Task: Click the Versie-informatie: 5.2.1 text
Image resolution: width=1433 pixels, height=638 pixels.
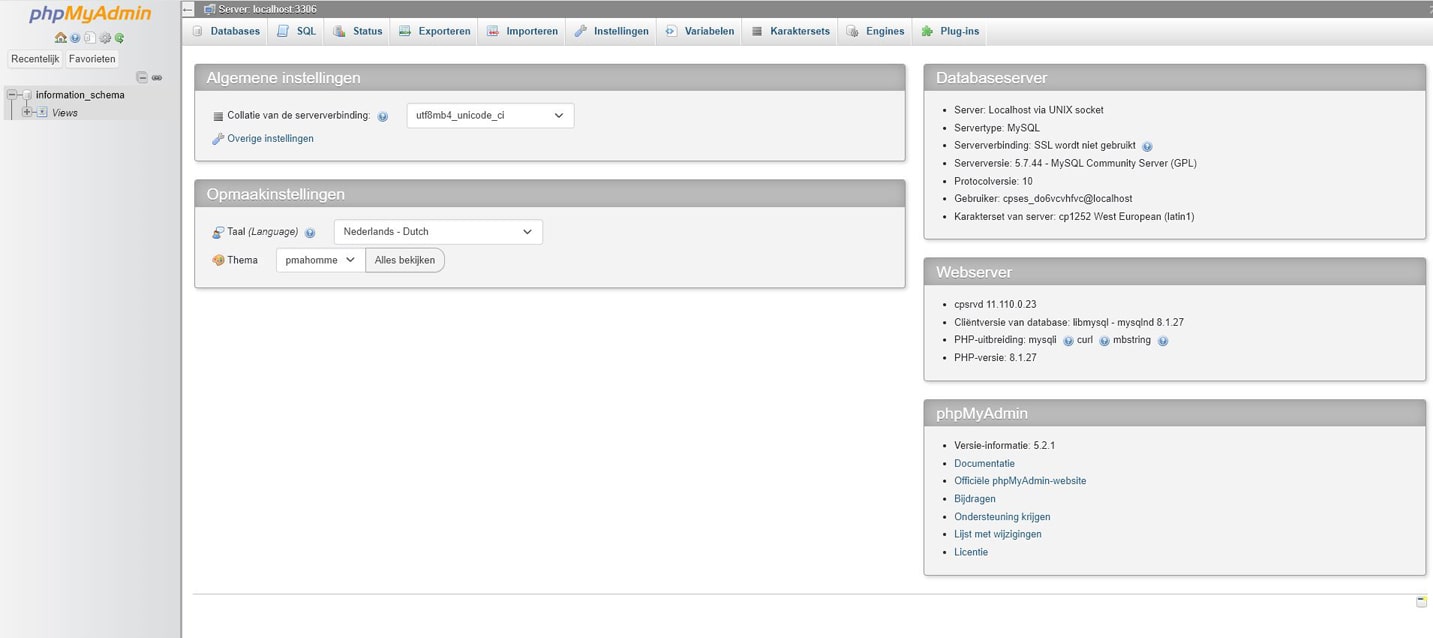Action: pyautogui.click(x=1004, y=445)
